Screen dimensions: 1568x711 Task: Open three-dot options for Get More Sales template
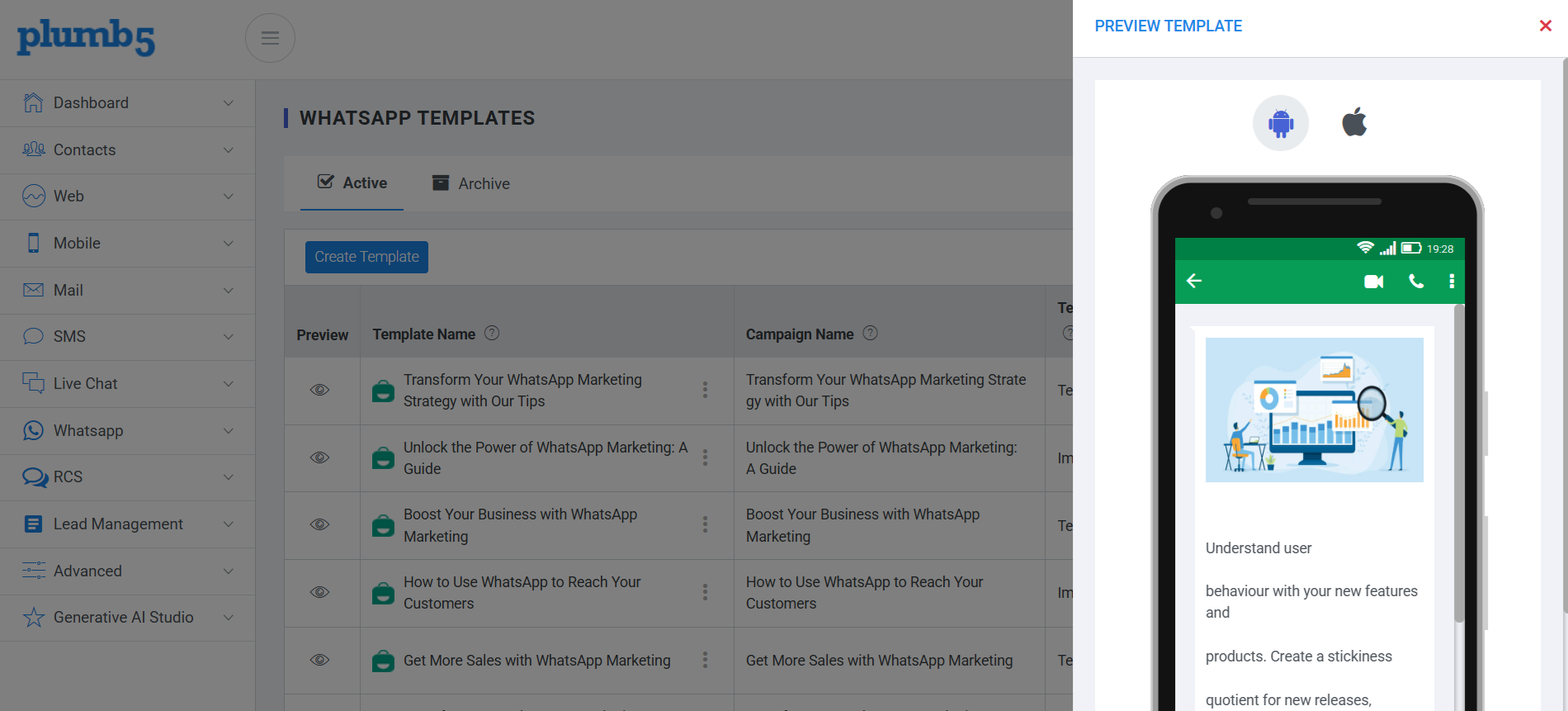pyautogui.click(x=705, y=660)
